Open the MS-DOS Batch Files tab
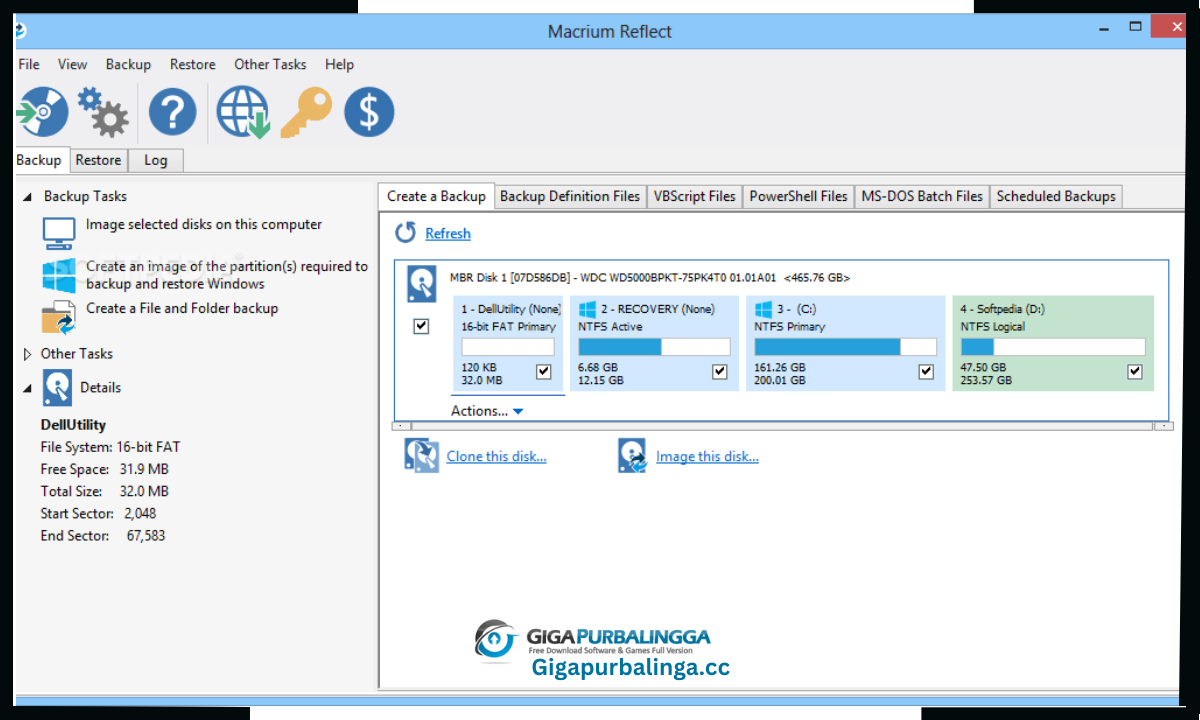This screenshot has height=720, width=1200. tap(922, 196)
